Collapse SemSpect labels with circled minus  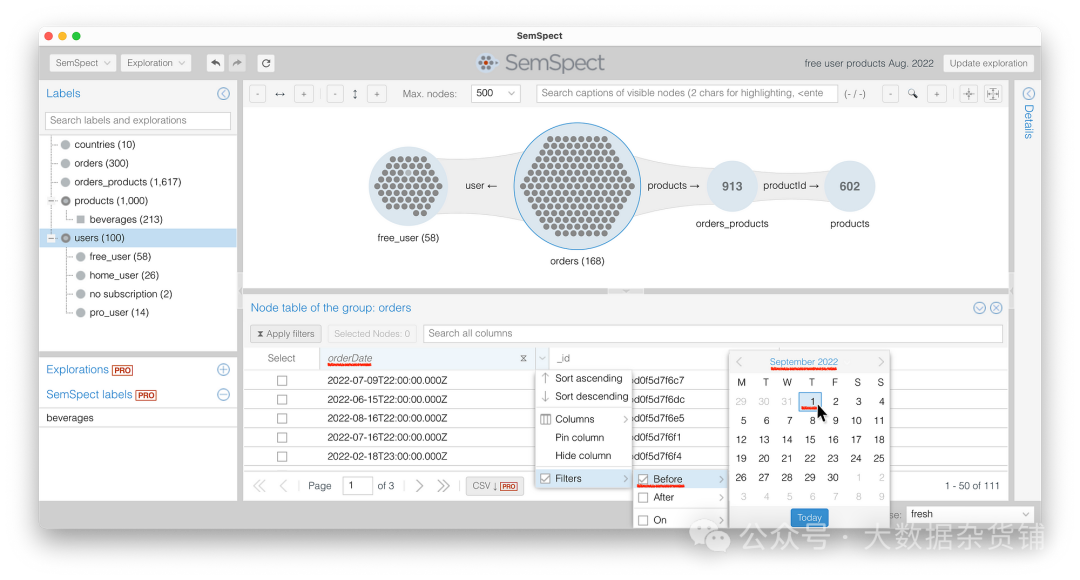(223, 395)
